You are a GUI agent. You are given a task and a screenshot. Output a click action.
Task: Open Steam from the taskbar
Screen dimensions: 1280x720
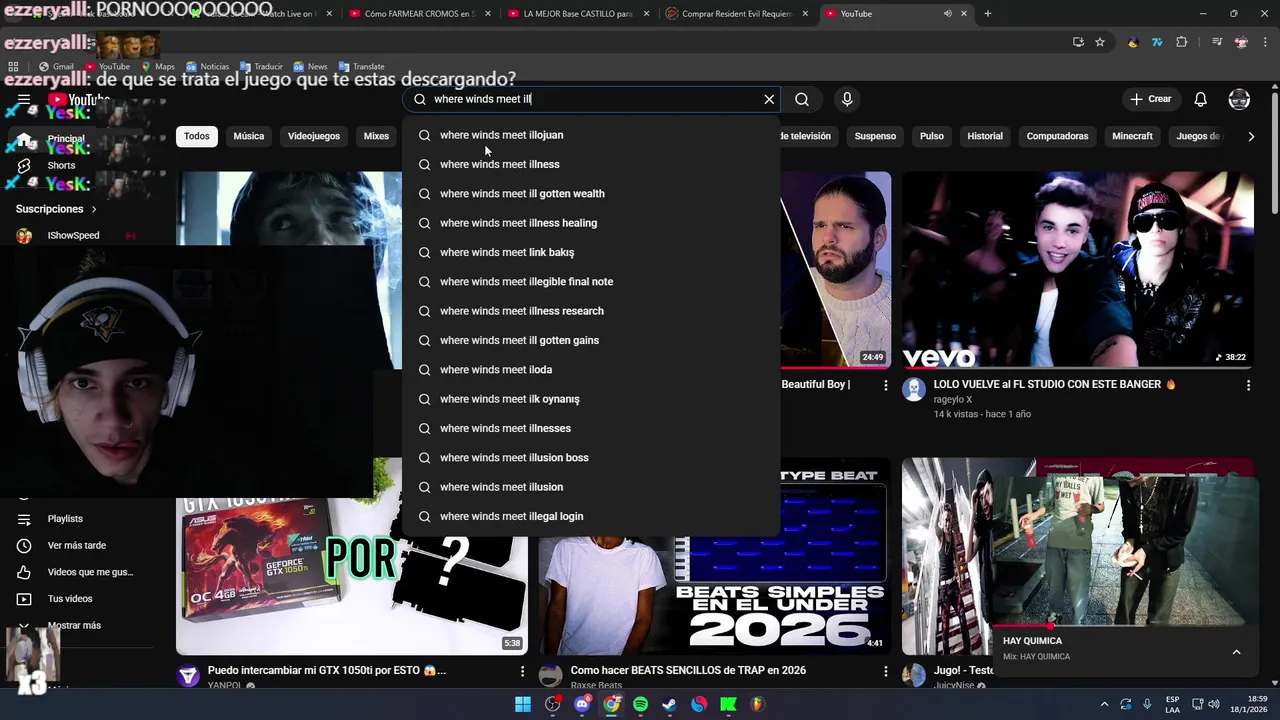pyautogui.click(x=670, y=704)
